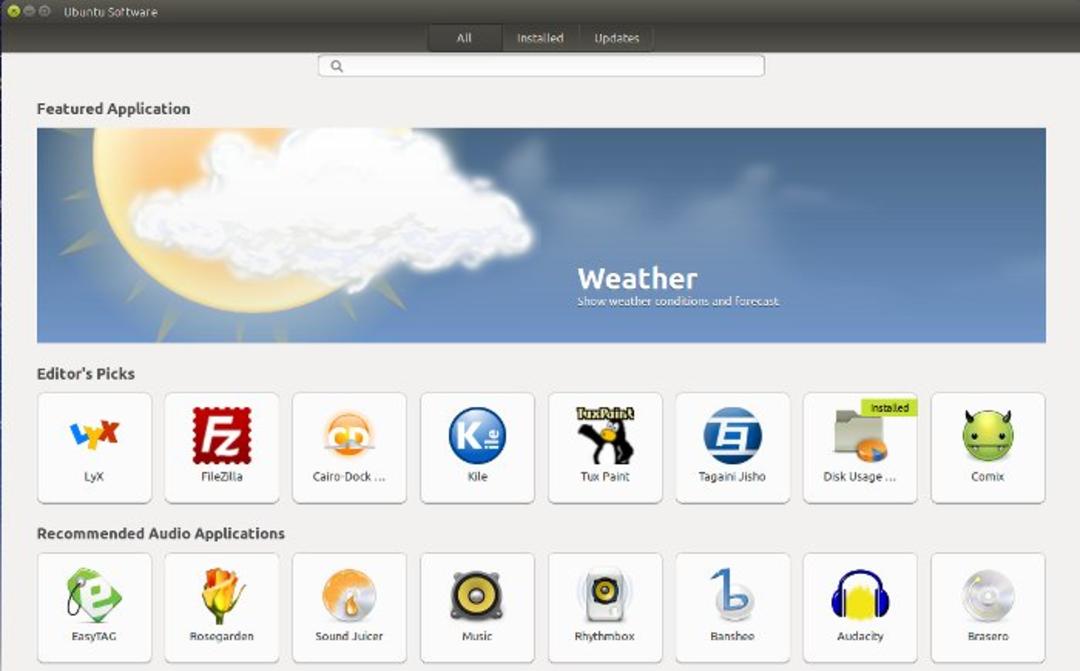Open Rhythmbox audio app
1080x671 pixels.
pos(605,608)
